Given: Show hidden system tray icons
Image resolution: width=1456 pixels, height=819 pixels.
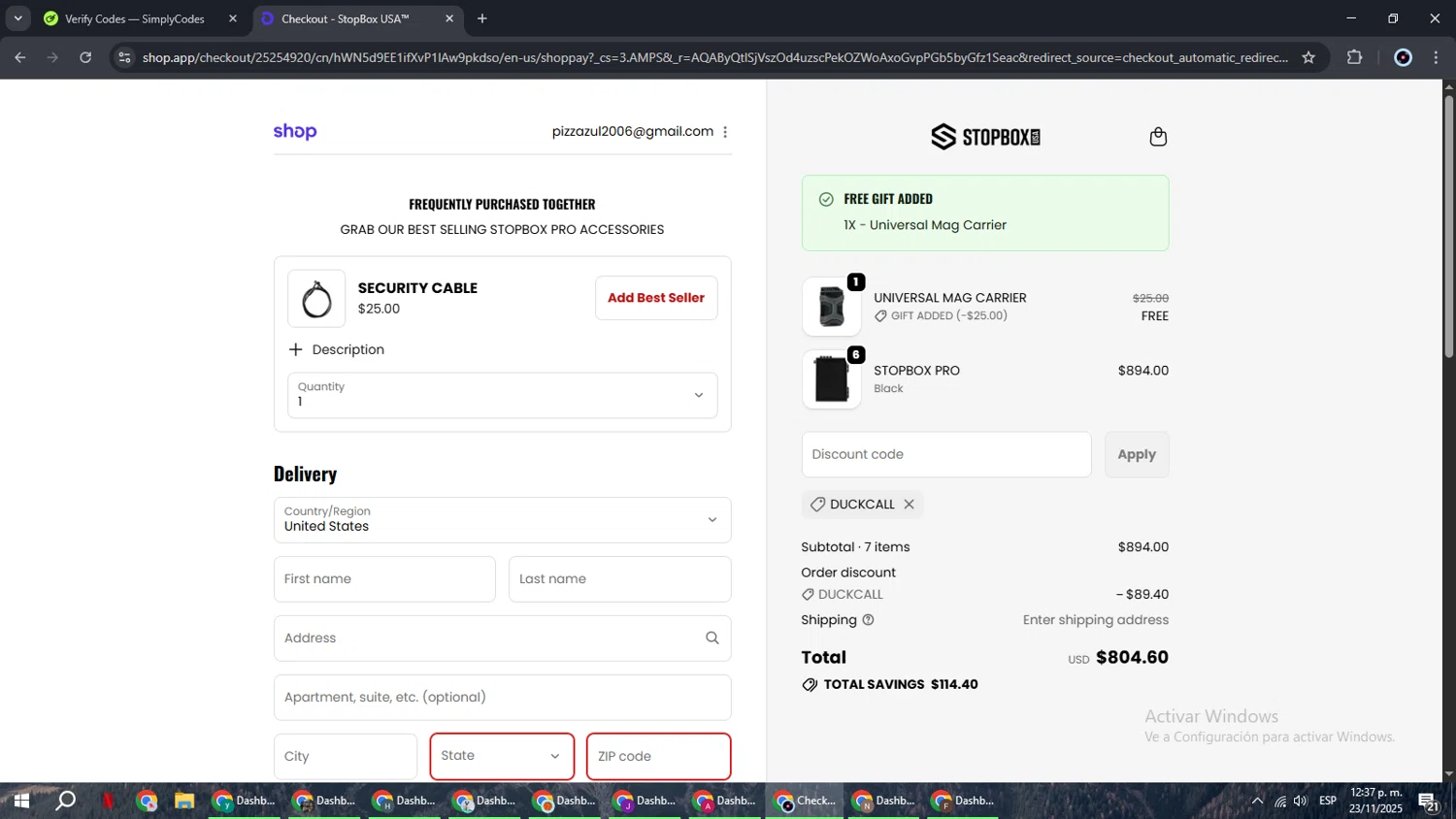Looking at the screenshot, I should coord(1257,802).
